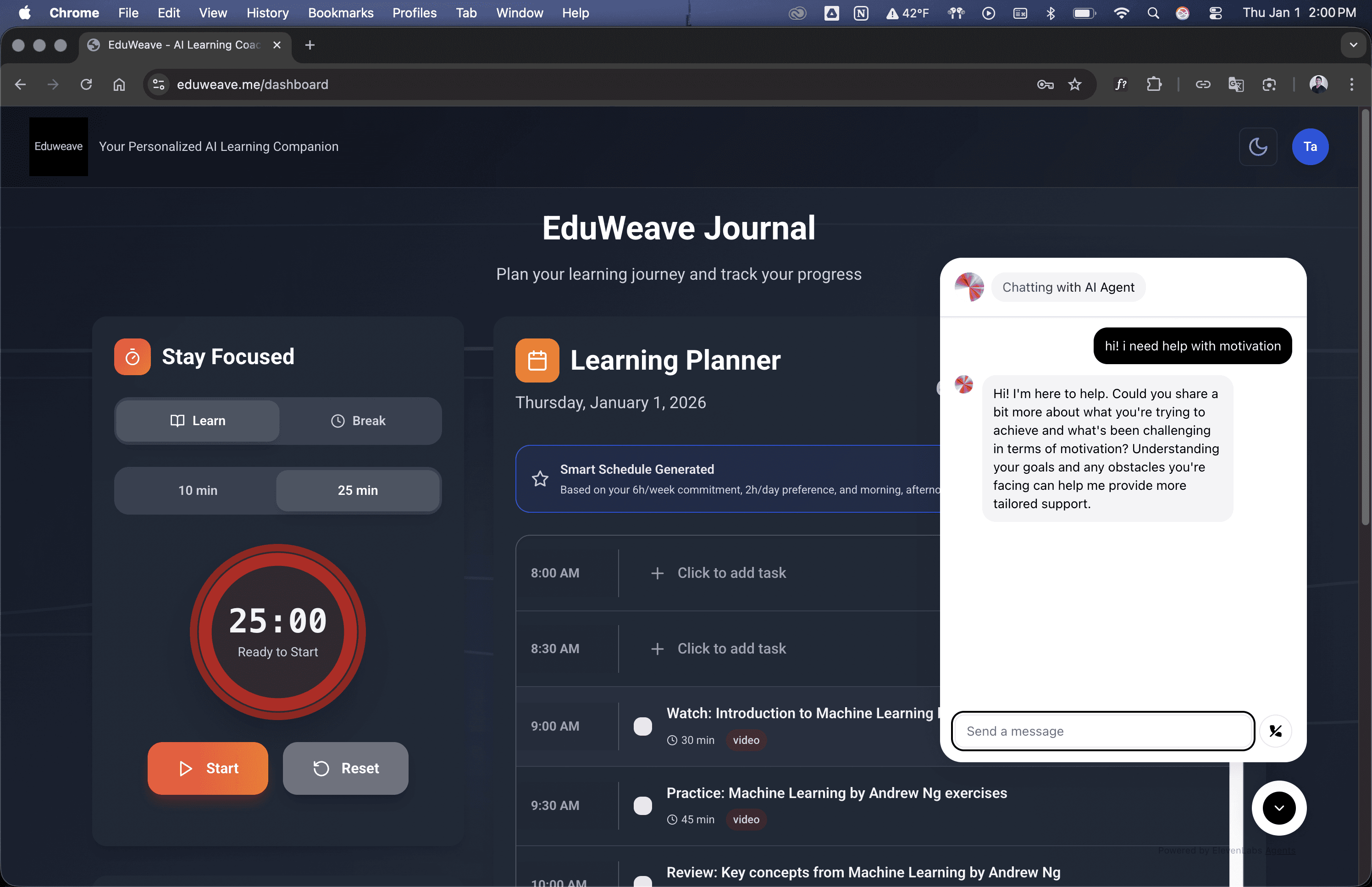The width and height of the screenshot is (1372, 887).
Task: Bookmark this page with star icon
Action: tap(1074, 85)
